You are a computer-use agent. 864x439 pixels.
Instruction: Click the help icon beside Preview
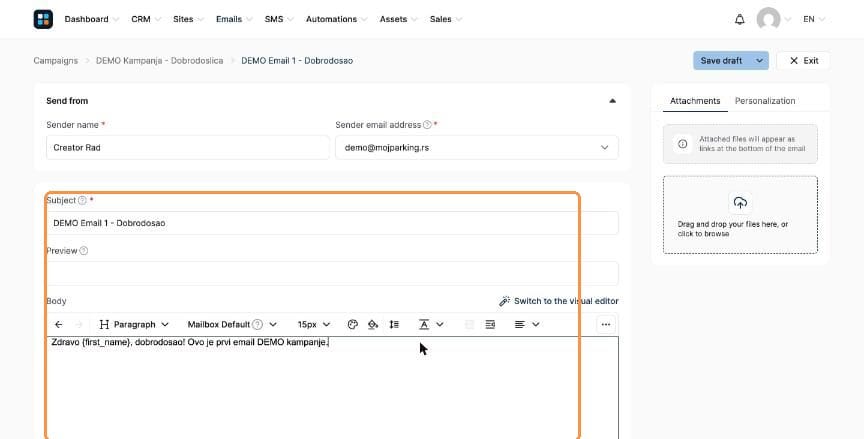[x=84, y=251]
